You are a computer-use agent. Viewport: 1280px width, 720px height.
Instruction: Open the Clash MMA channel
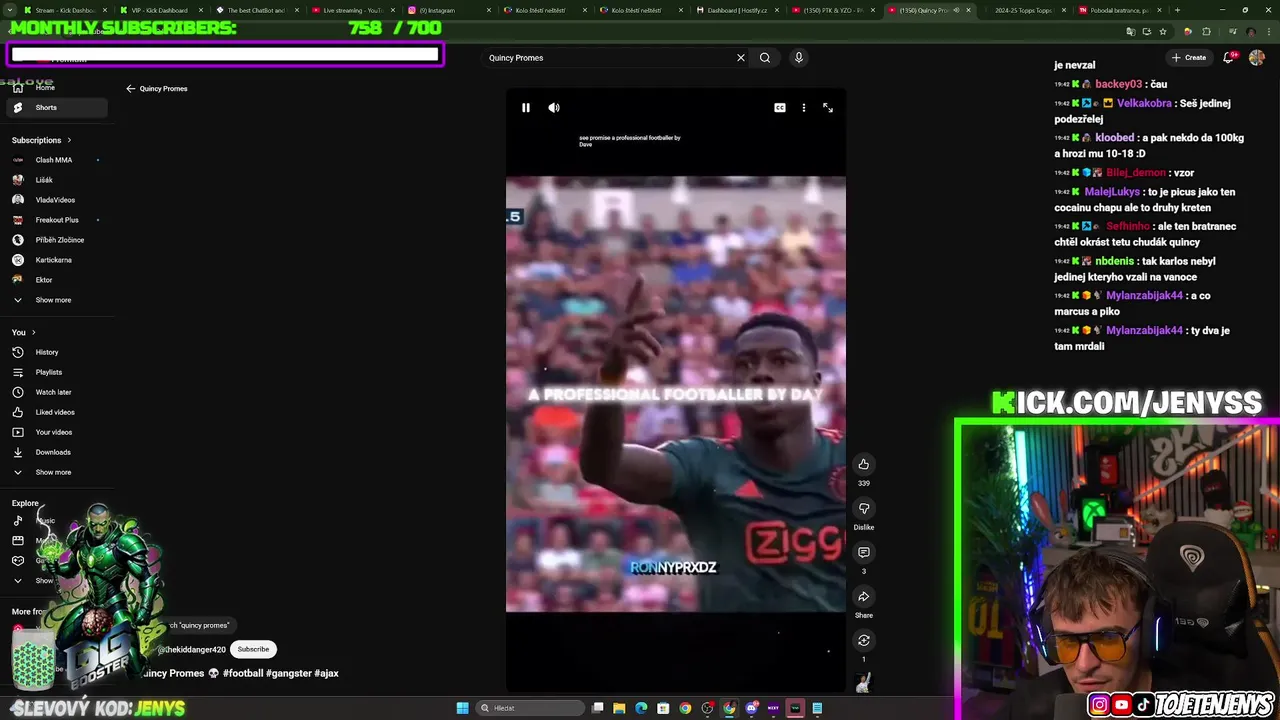(55, 160)
